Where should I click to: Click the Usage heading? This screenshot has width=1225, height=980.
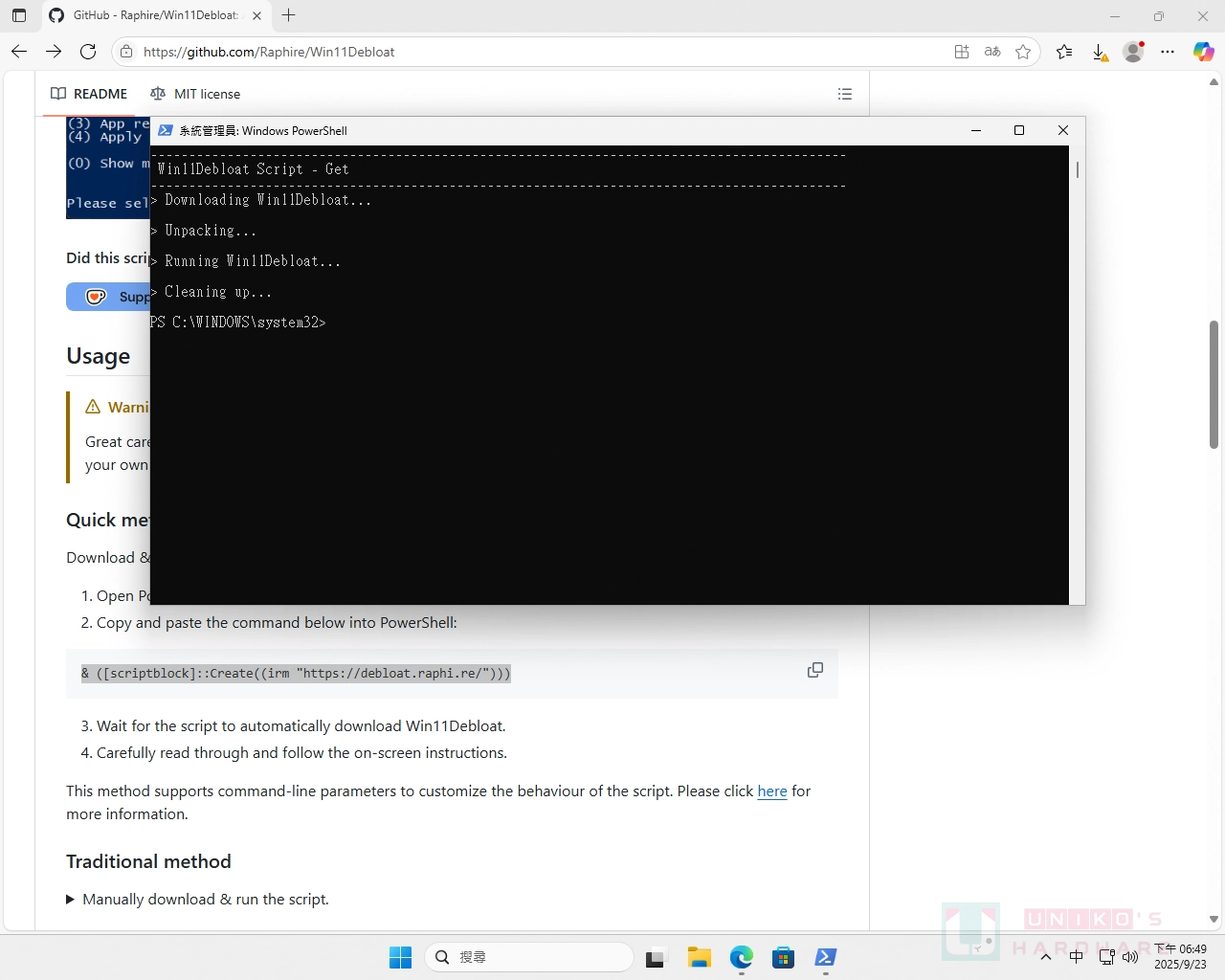pyautogui.click(x=99, y=356)
